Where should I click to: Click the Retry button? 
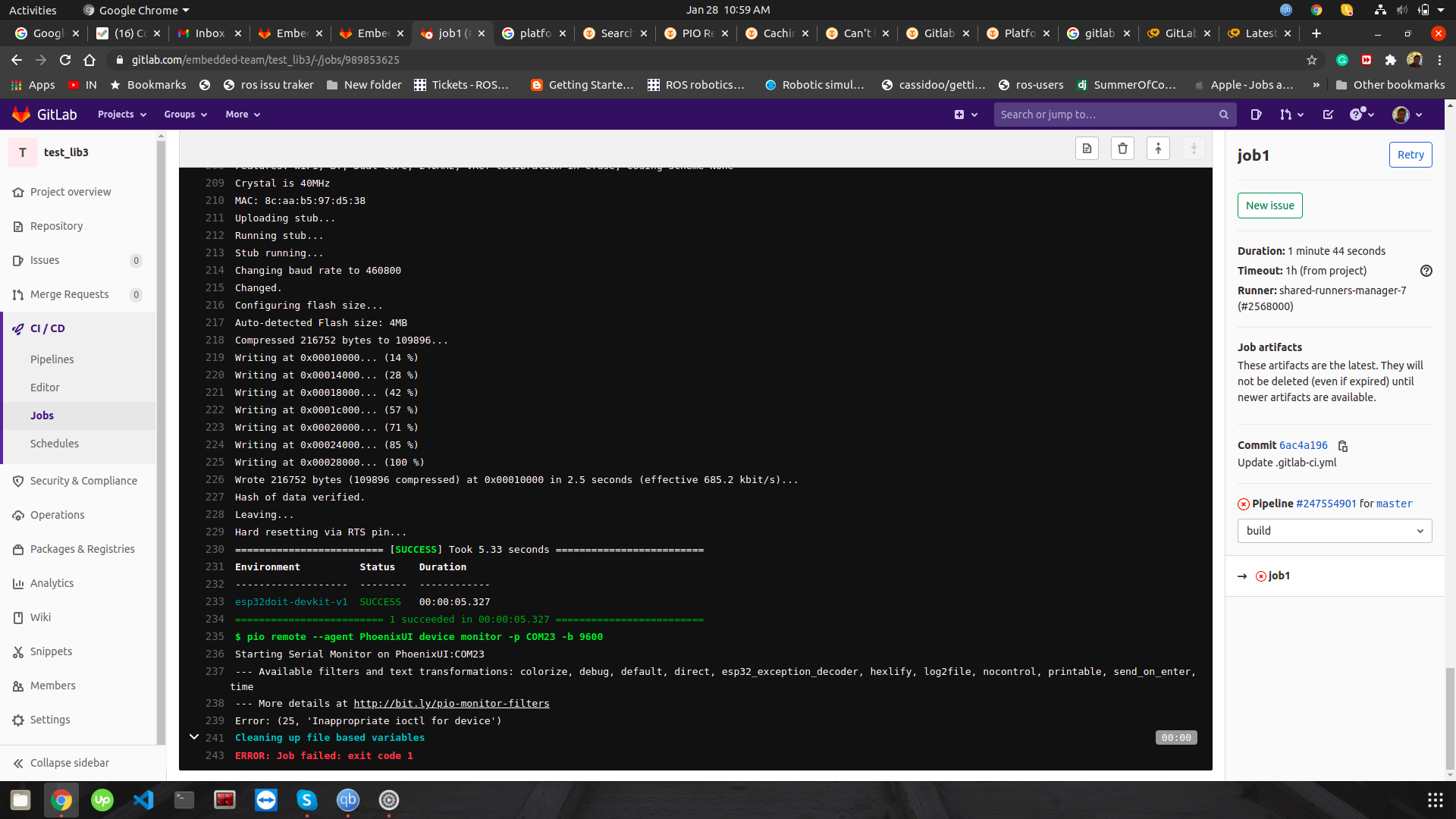pyautogui.click(x=1410, y=155)
